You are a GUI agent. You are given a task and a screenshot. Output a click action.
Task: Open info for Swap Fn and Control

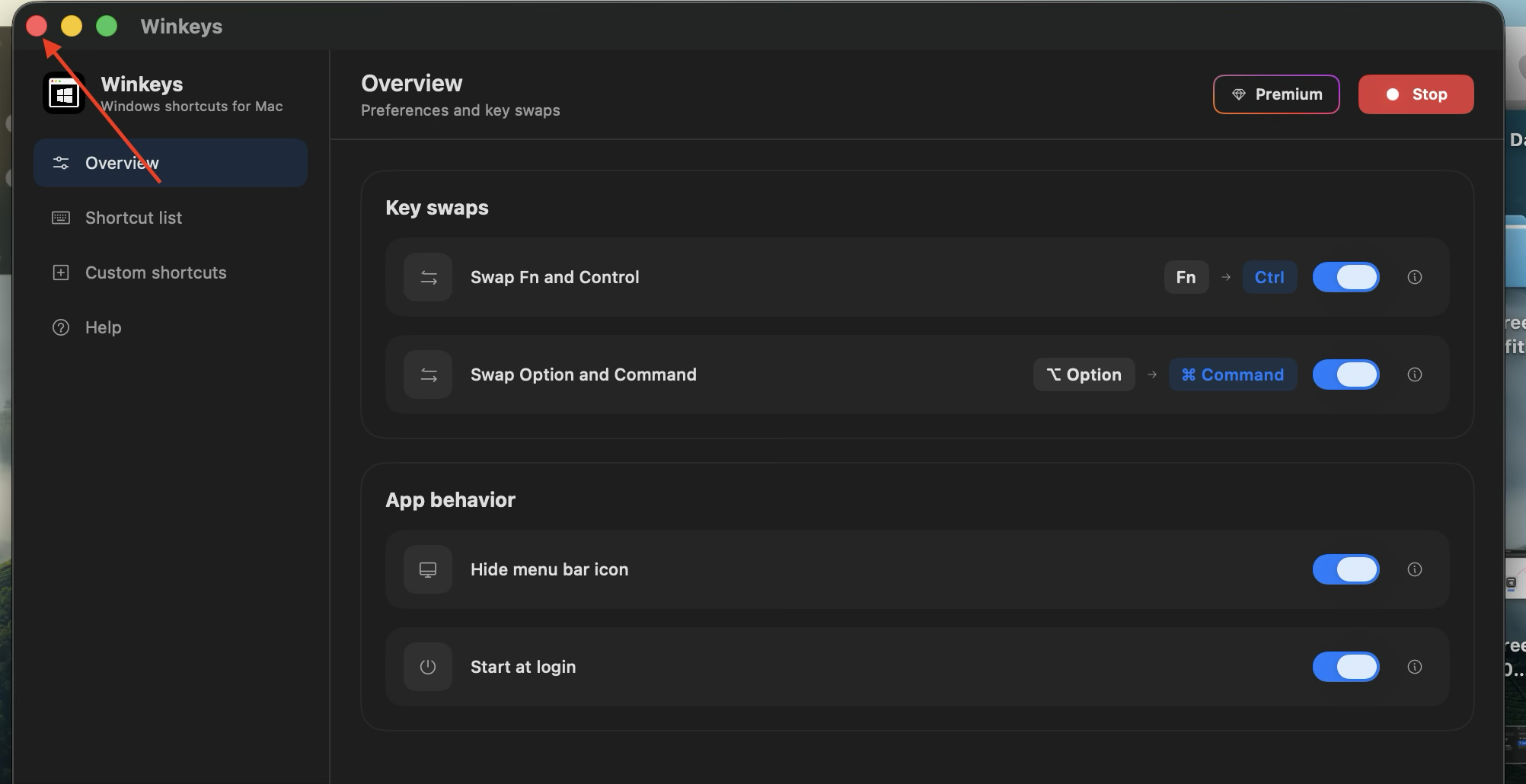[x=1415, y=277]
